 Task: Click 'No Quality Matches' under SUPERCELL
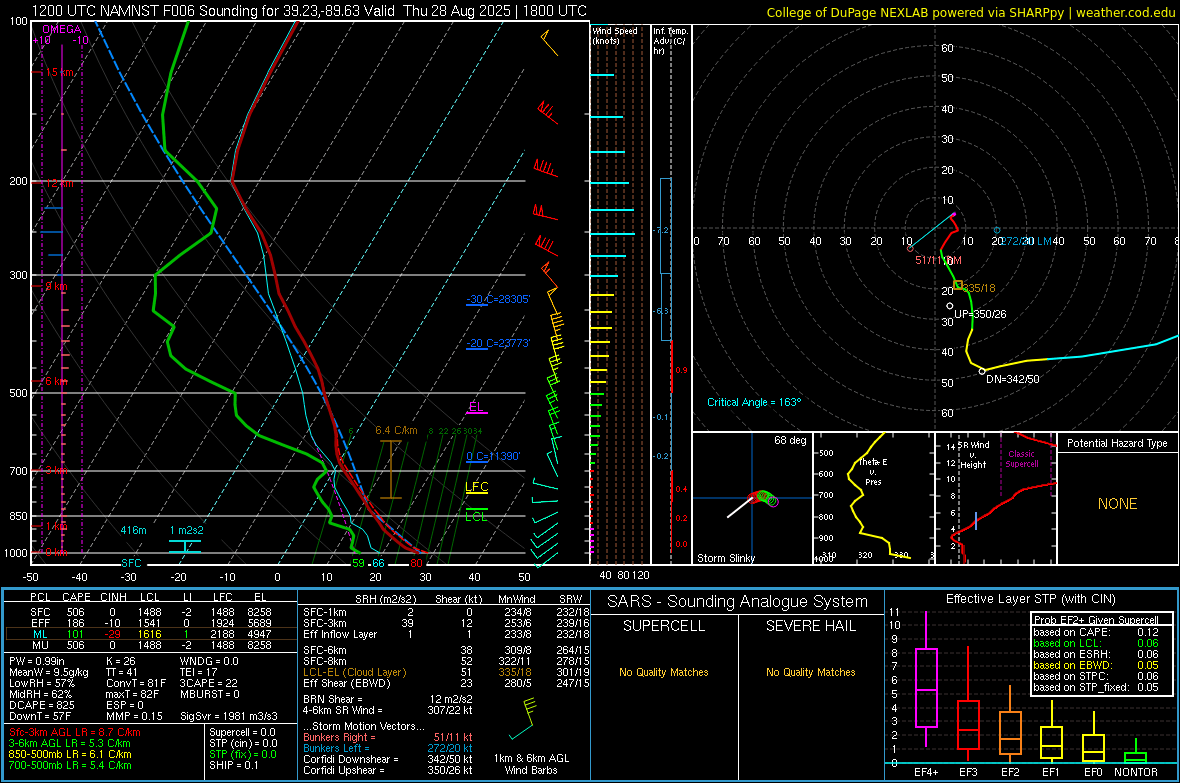coord(664,672)
